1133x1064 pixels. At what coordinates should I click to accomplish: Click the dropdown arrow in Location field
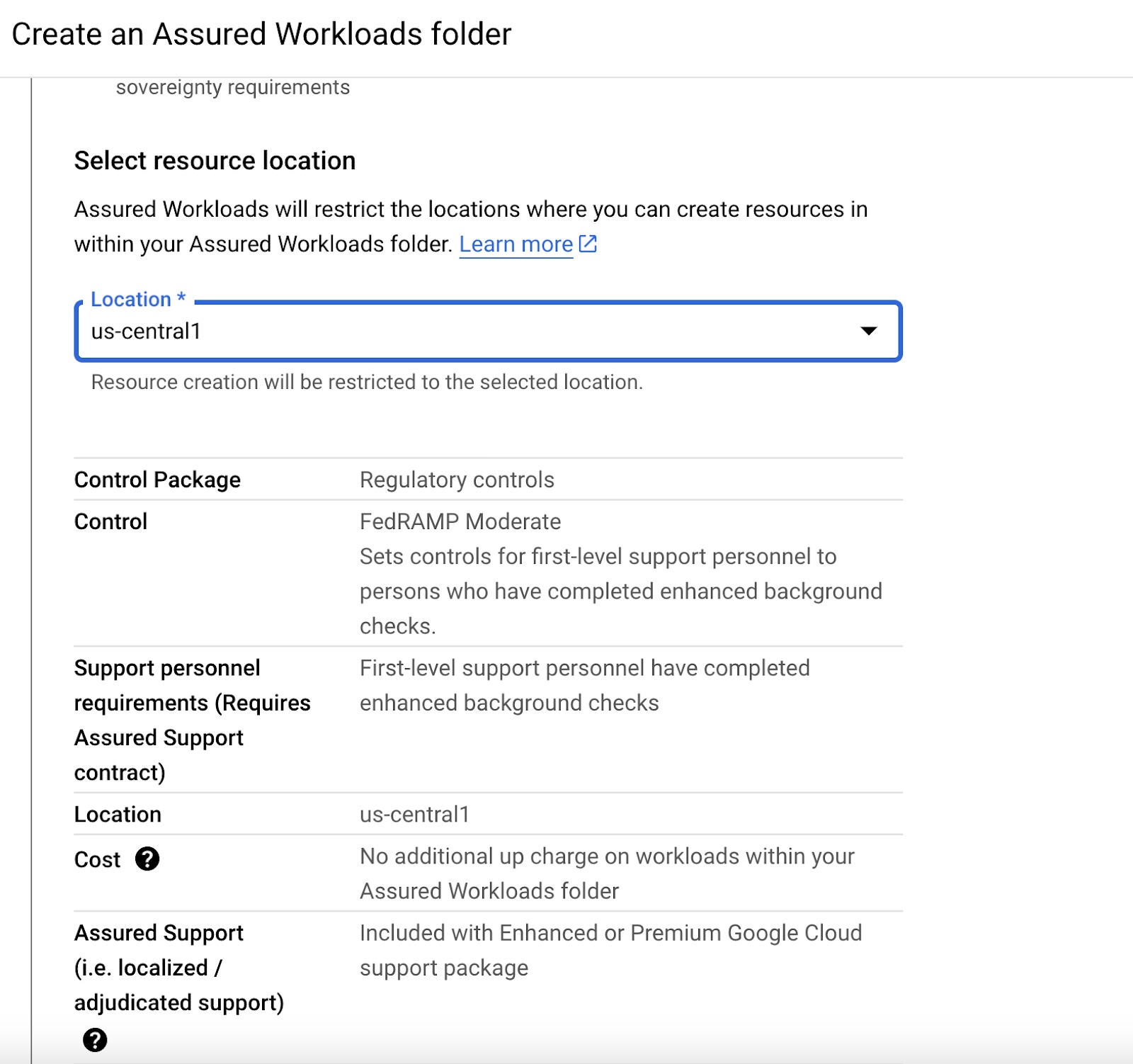868,331
